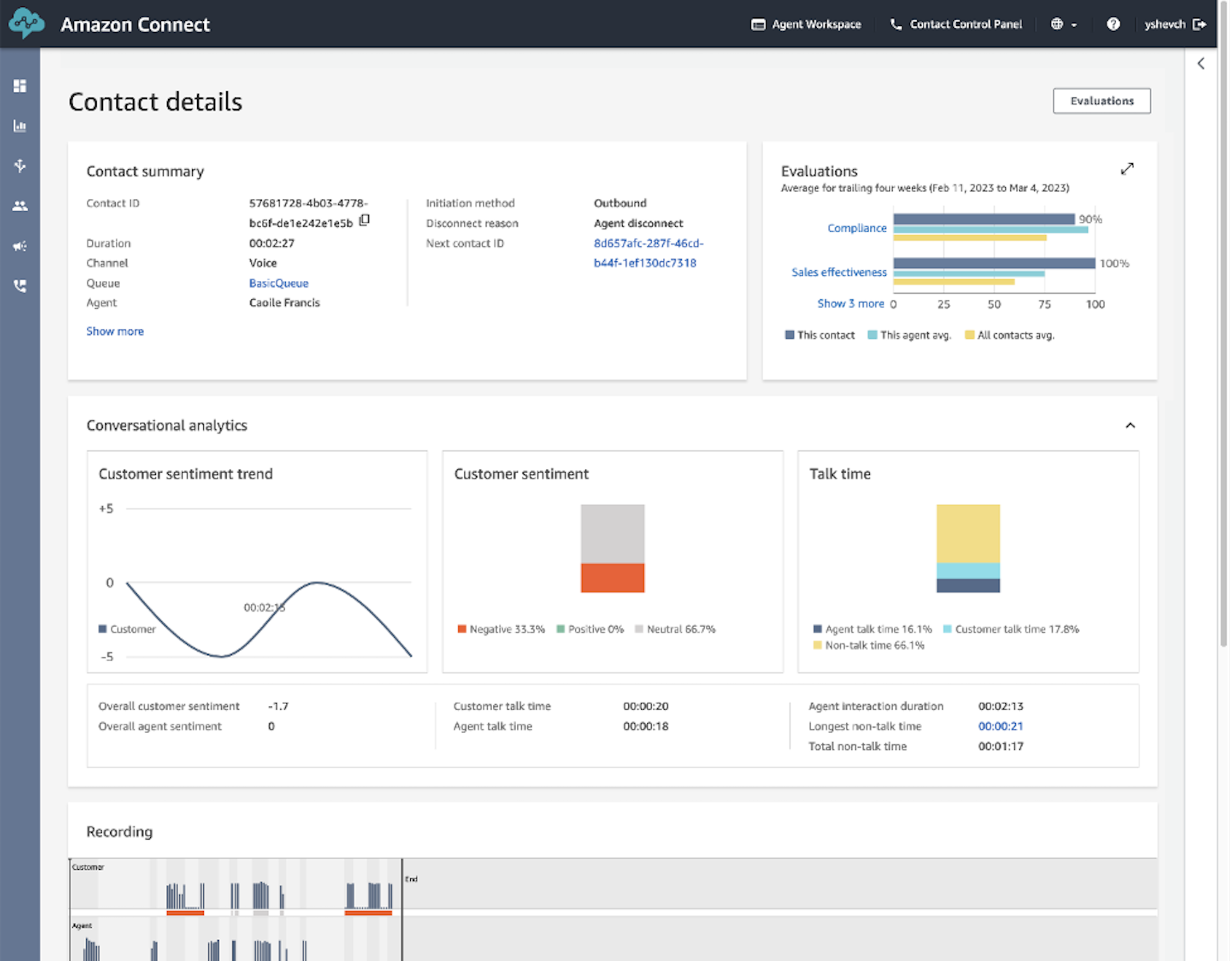Open the users sidebar icon

20,206
